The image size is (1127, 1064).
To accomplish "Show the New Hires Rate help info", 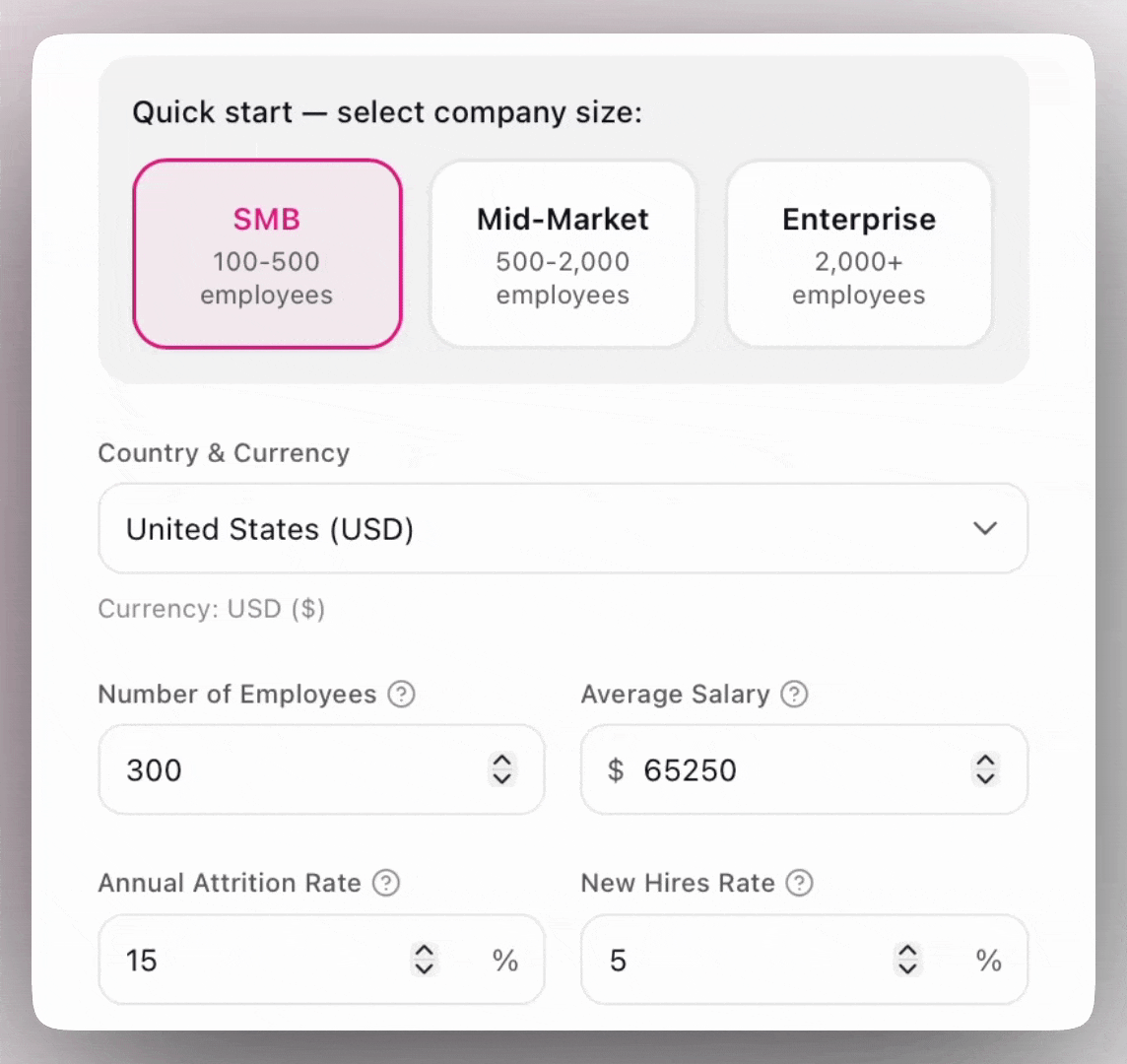I will 800,883.
